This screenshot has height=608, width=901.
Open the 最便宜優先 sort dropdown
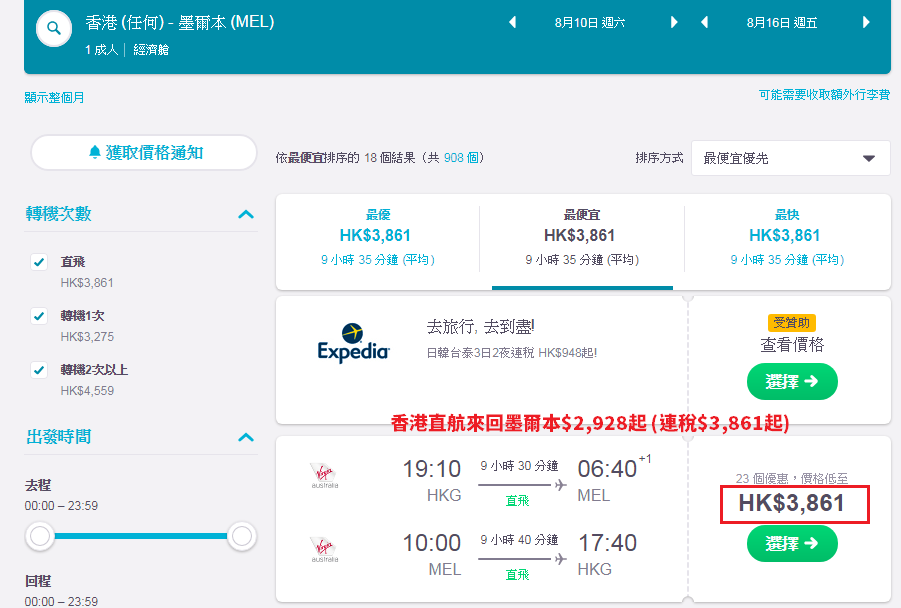click(791, 158)
